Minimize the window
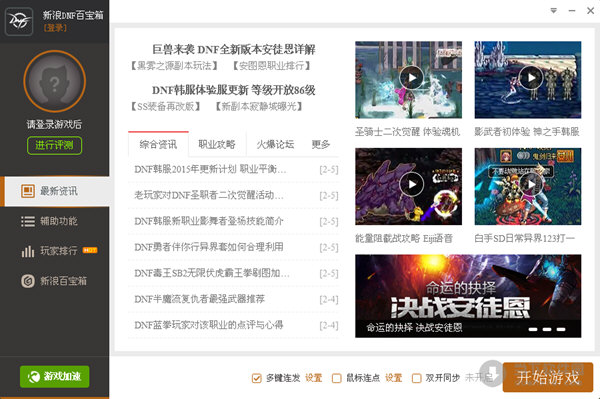 [x=572, y=11]
